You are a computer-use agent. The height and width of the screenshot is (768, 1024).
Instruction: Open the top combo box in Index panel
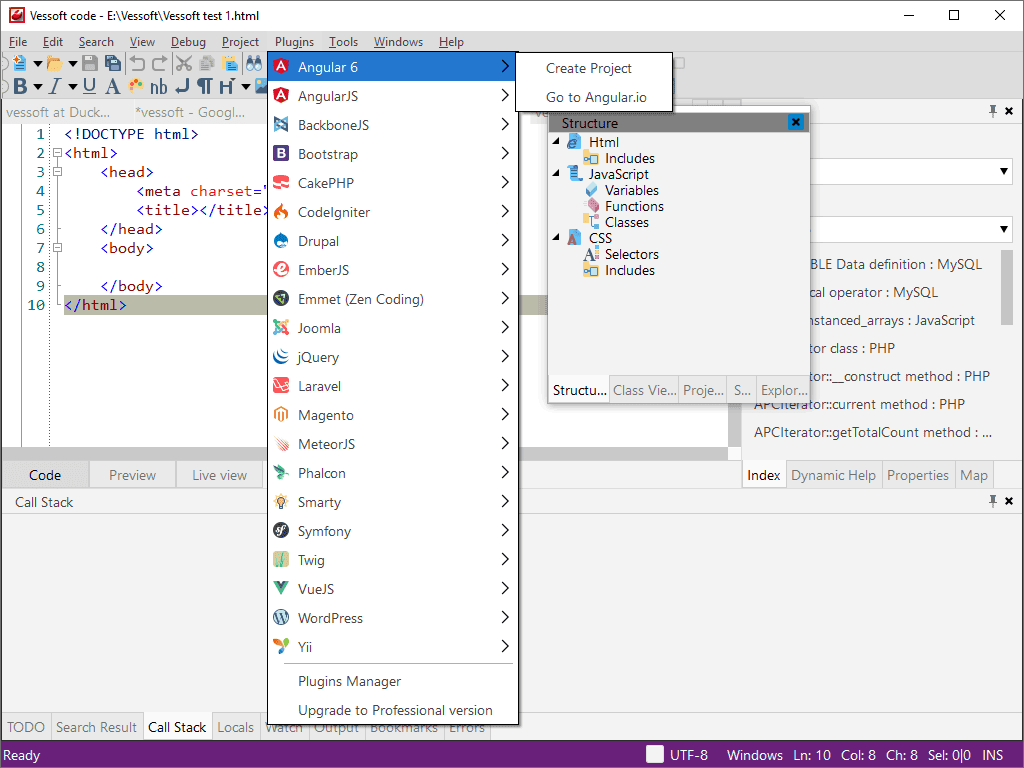1004,172
